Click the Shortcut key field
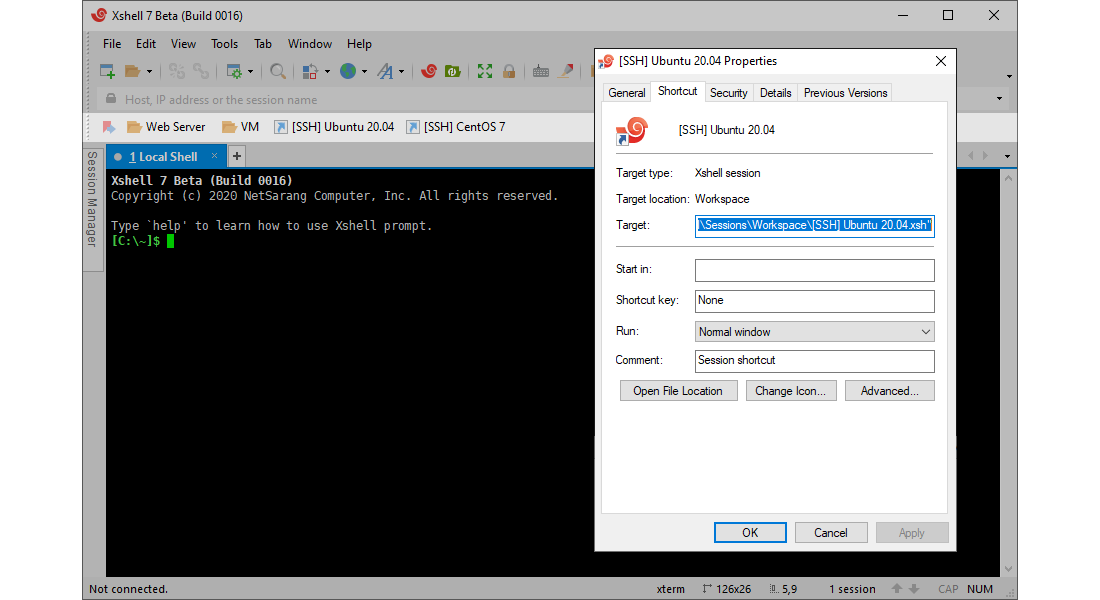Image resolution: width=1100 pixels, height=600 pixels. [x=814, y=301]
